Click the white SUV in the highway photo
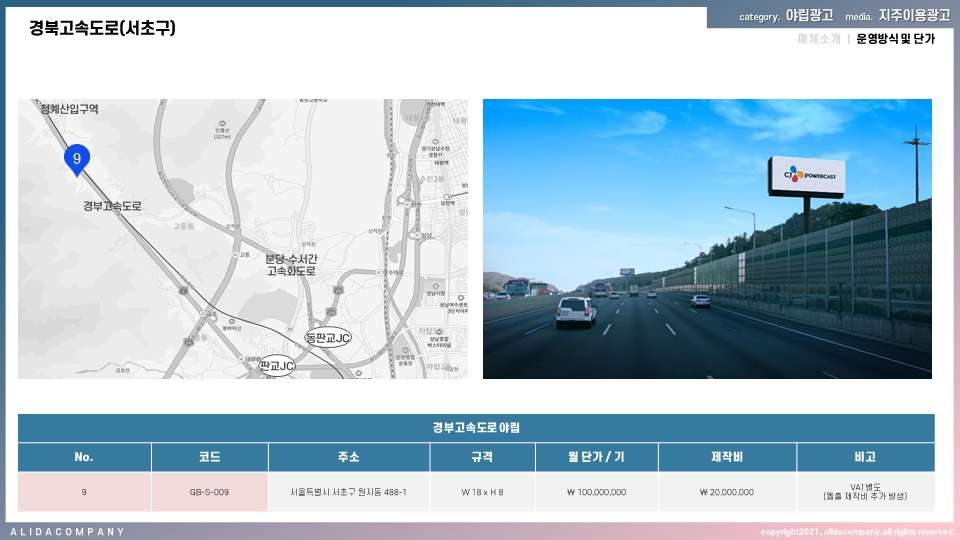 (x=576, y=311)
